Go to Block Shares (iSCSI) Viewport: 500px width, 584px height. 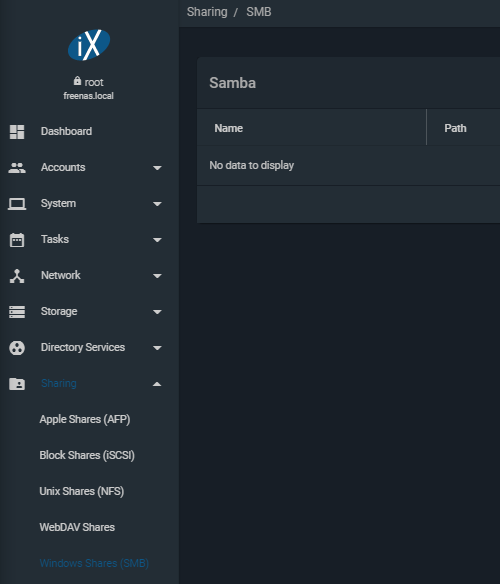(87, 455)
